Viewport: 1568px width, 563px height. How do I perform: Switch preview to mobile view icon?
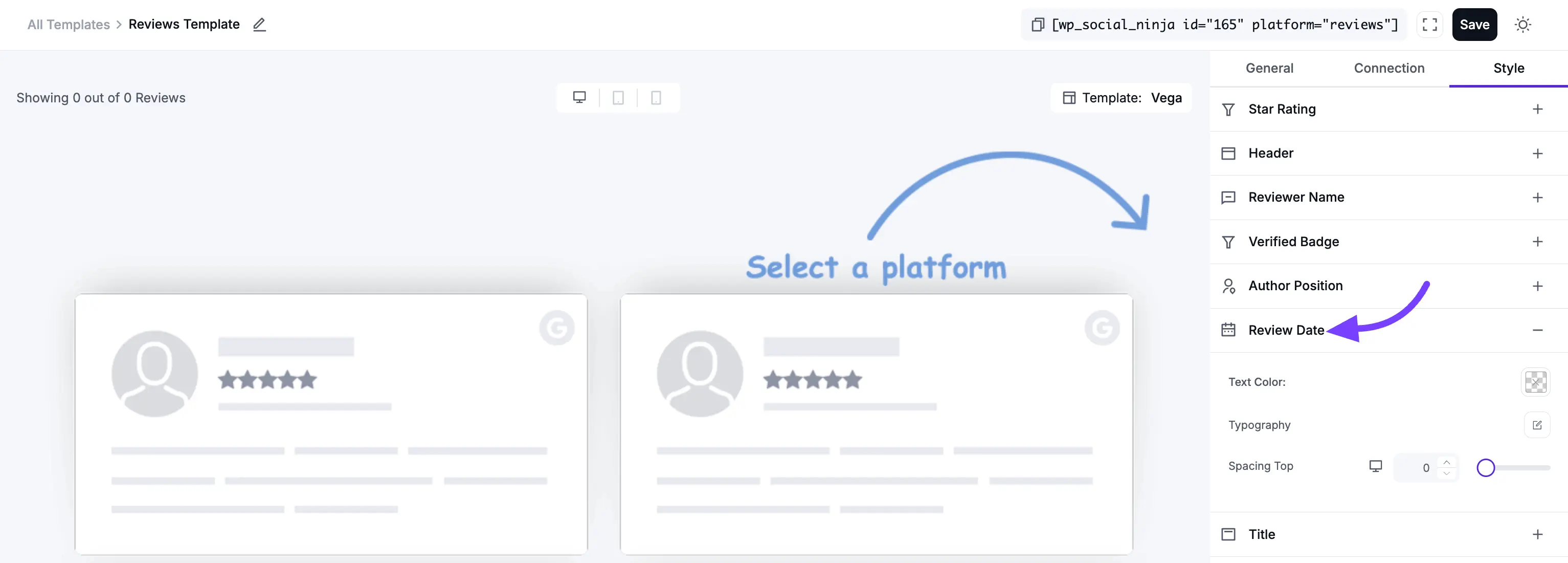(656, 97)
